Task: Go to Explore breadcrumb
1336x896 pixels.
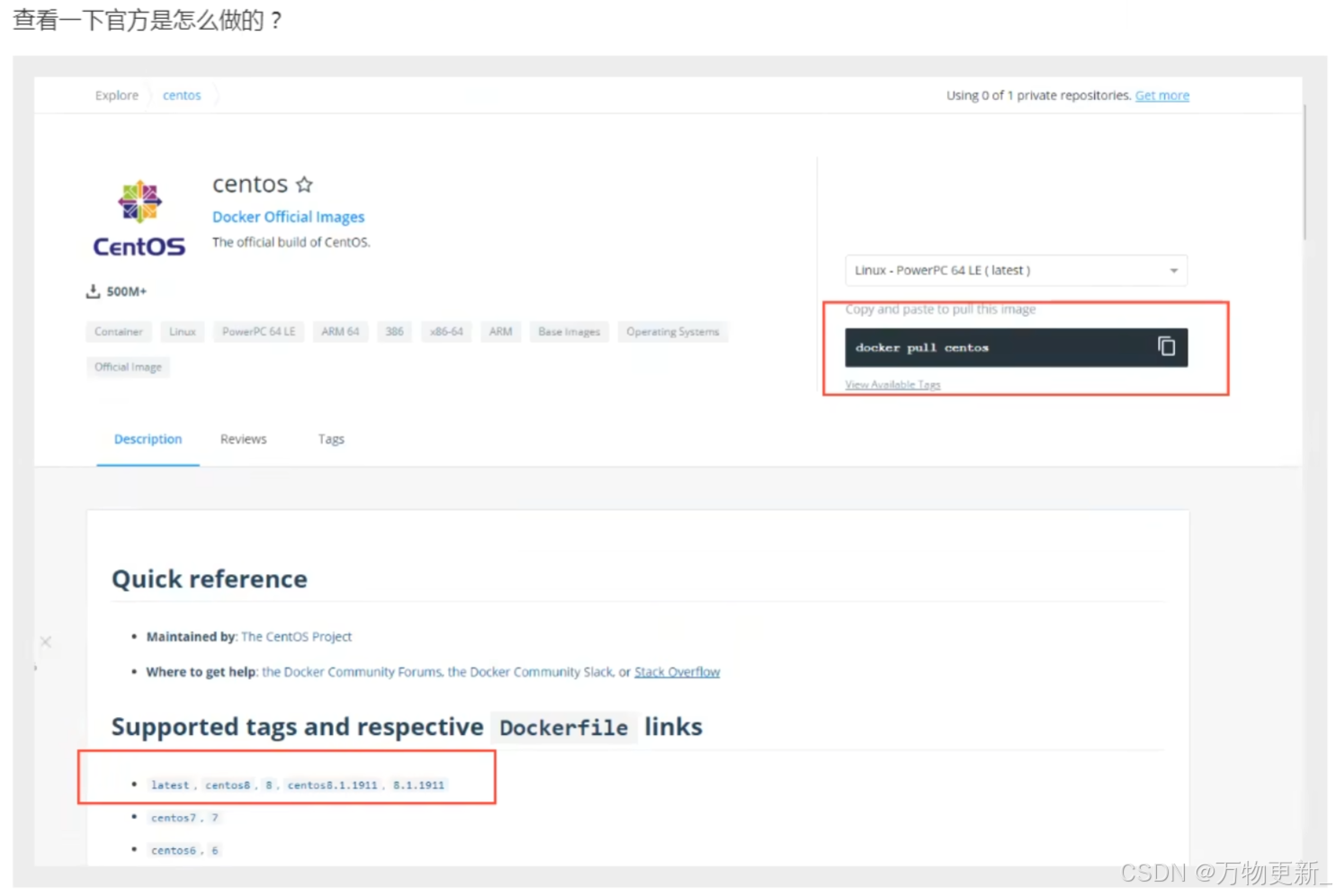Action: [x=117, y=95]
